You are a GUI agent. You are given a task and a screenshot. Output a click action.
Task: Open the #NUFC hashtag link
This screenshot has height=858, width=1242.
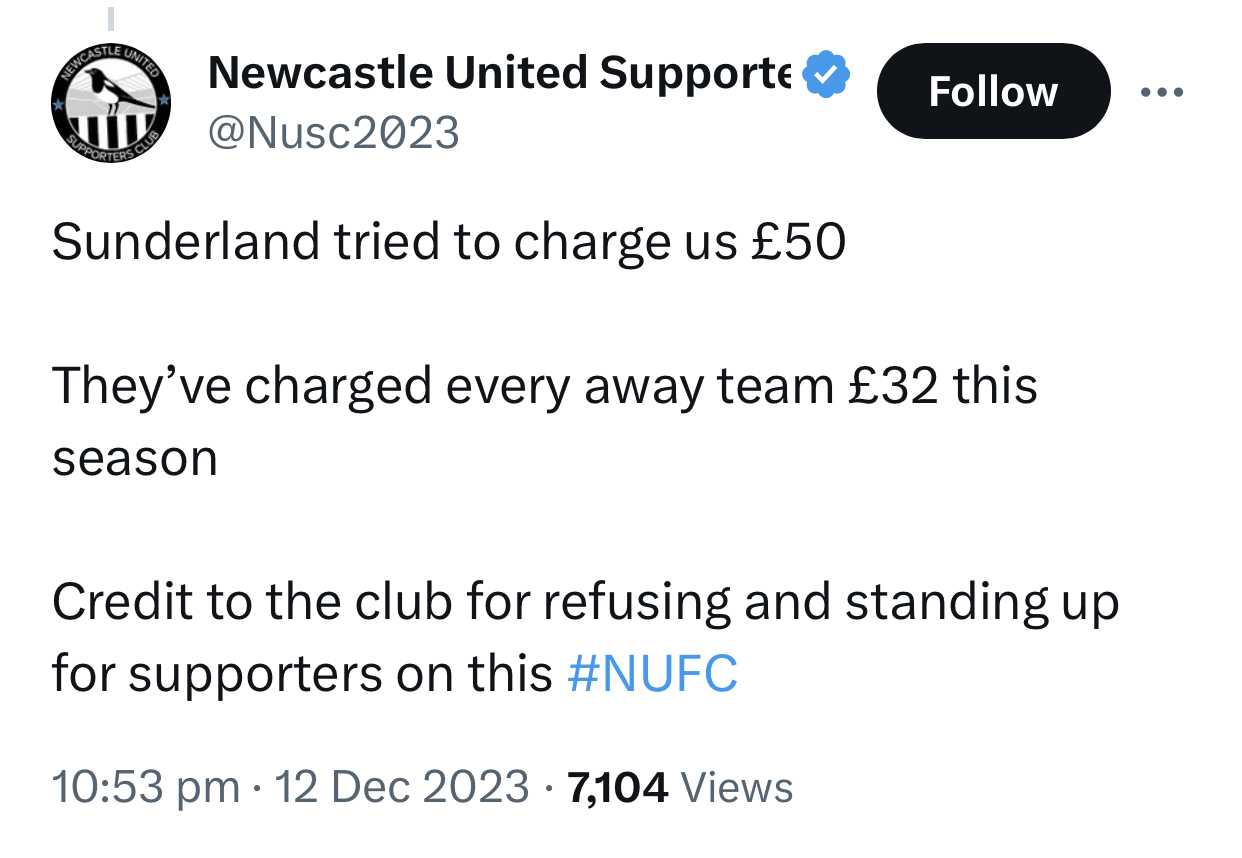[652, 674]
